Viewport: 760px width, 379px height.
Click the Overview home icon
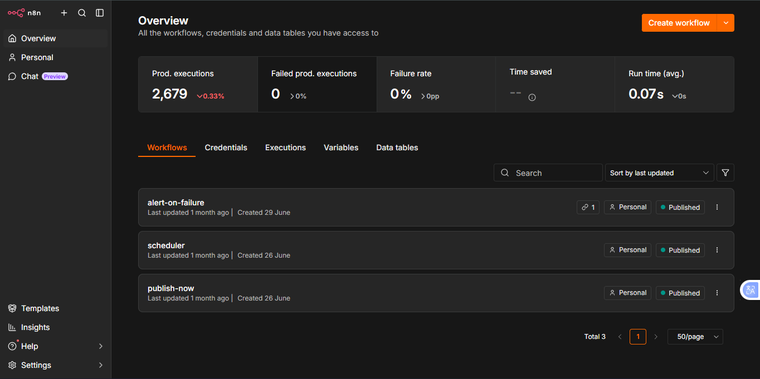(13, 38)
